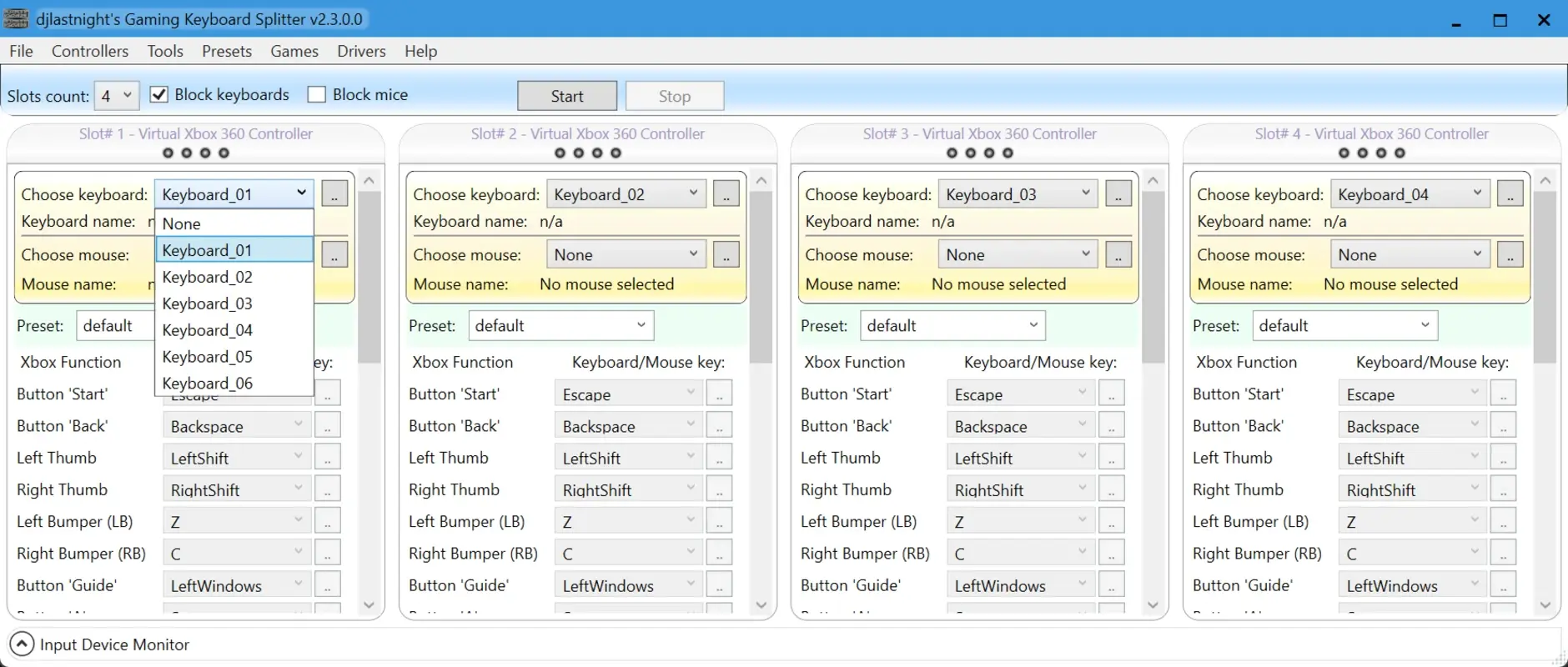Open Slot 4 Choose mouse dropdown
The height and width of the screenshot is (667, 1568).
click(x=1410, y=254)
